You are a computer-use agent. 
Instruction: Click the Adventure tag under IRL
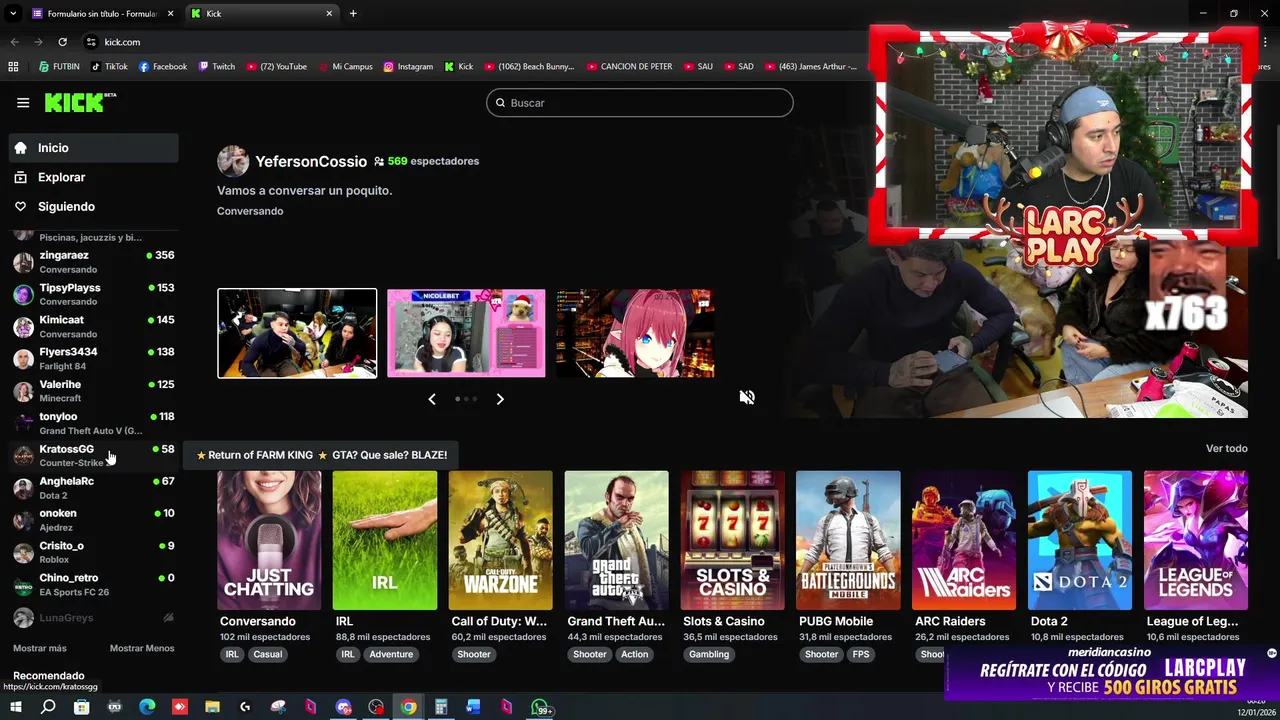(x=391, y=654)
